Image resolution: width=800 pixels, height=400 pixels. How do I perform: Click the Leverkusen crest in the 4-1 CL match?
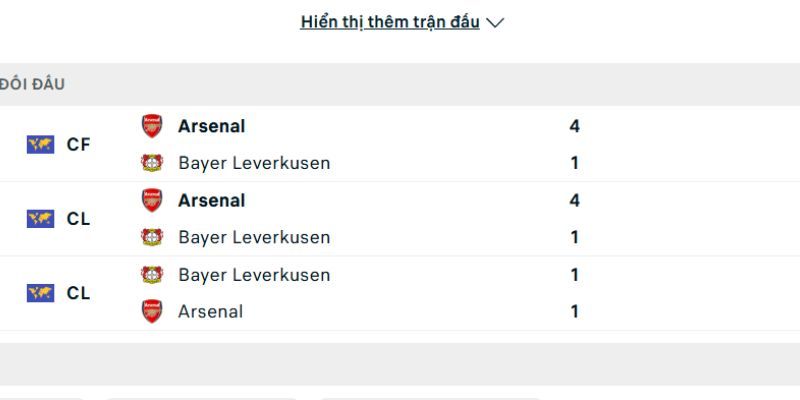[x=151, y=237]
